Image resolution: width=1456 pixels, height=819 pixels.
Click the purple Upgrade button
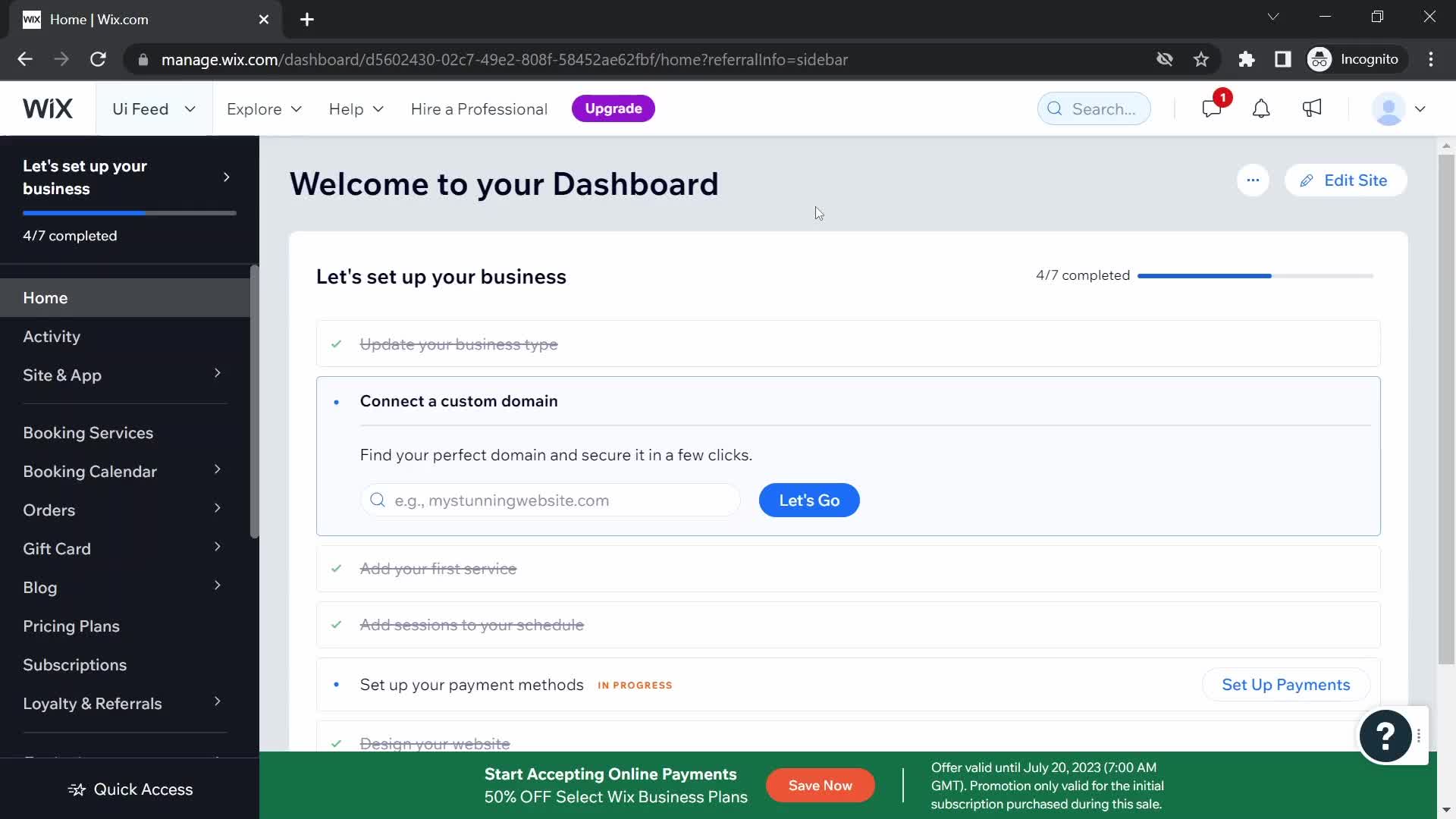613,108
